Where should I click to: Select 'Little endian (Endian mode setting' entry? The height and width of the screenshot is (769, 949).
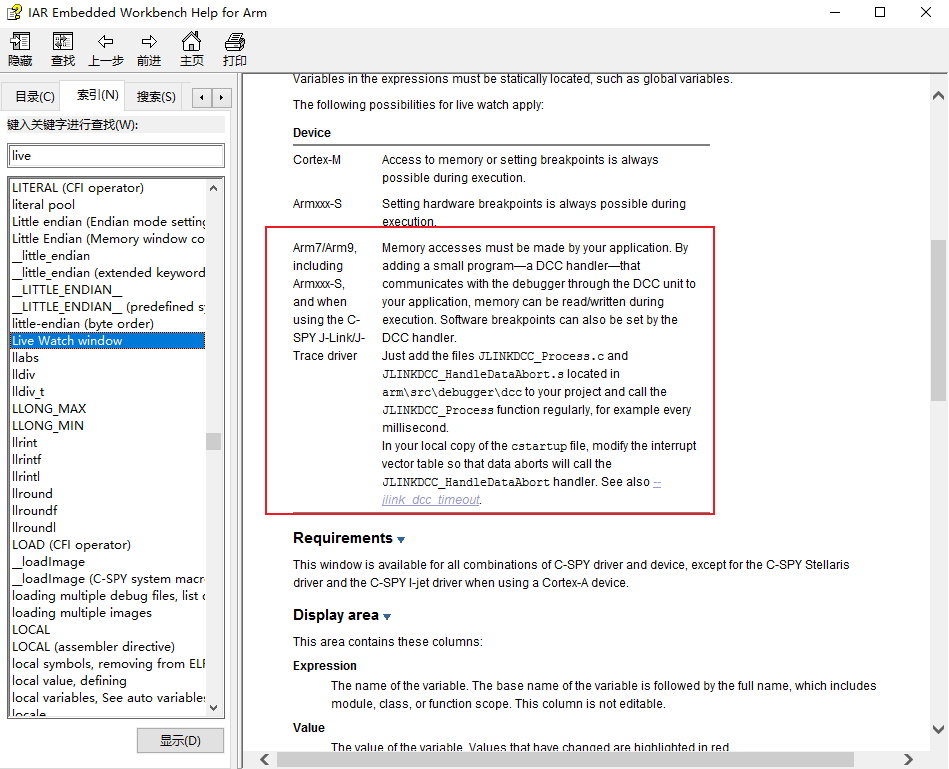108,221
